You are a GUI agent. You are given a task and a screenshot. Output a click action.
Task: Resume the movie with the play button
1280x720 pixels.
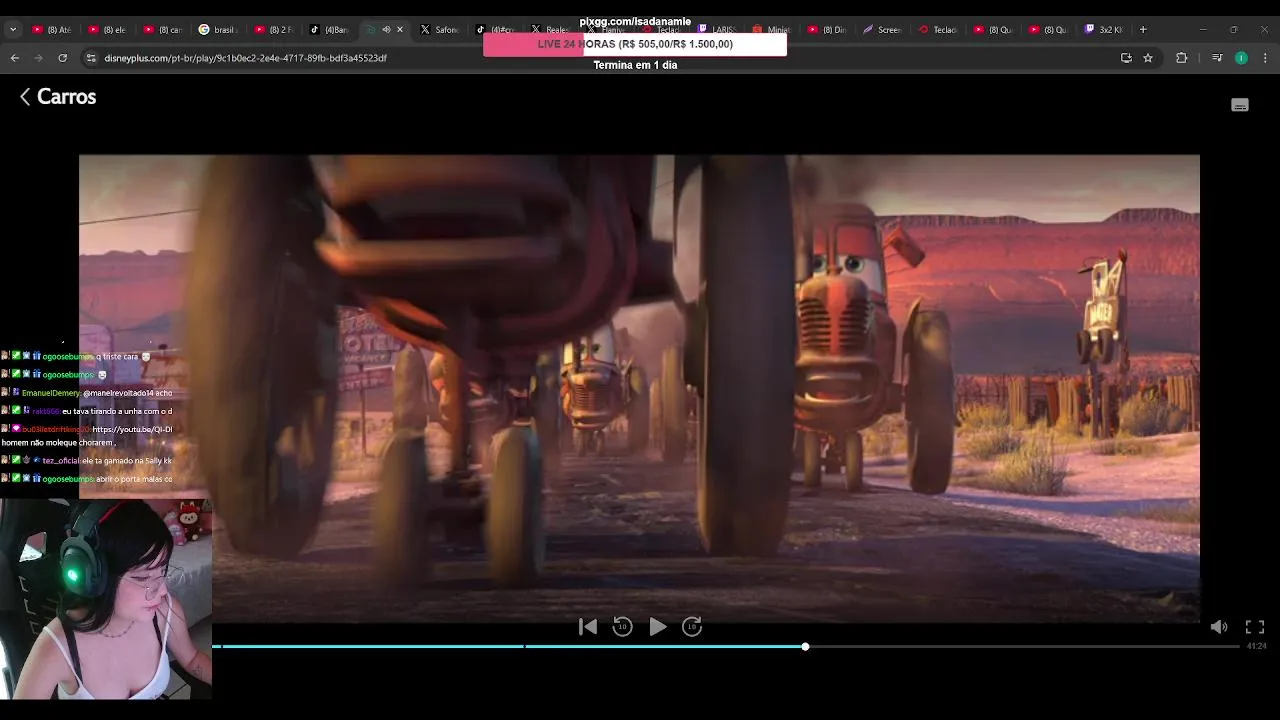[x=657, y=627]
